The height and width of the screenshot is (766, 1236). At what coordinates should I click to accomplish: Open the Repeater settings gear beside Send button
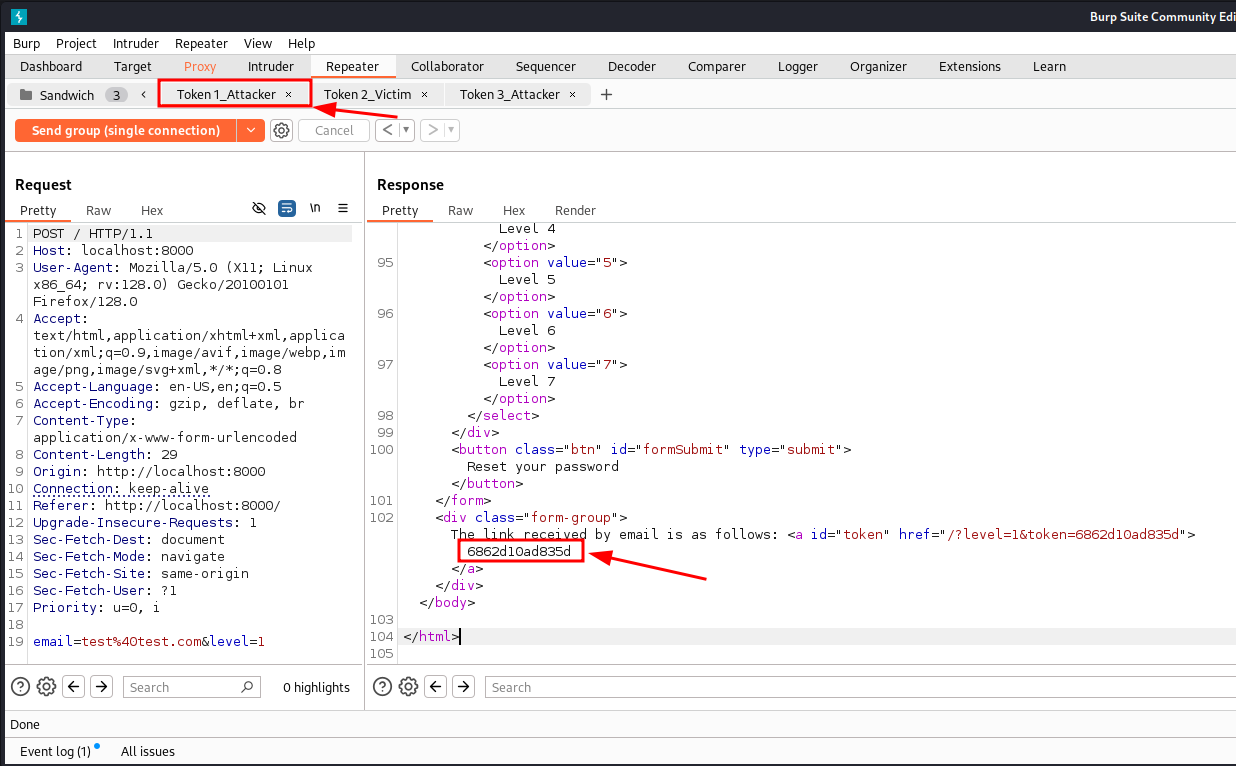(x=282, y=130)
